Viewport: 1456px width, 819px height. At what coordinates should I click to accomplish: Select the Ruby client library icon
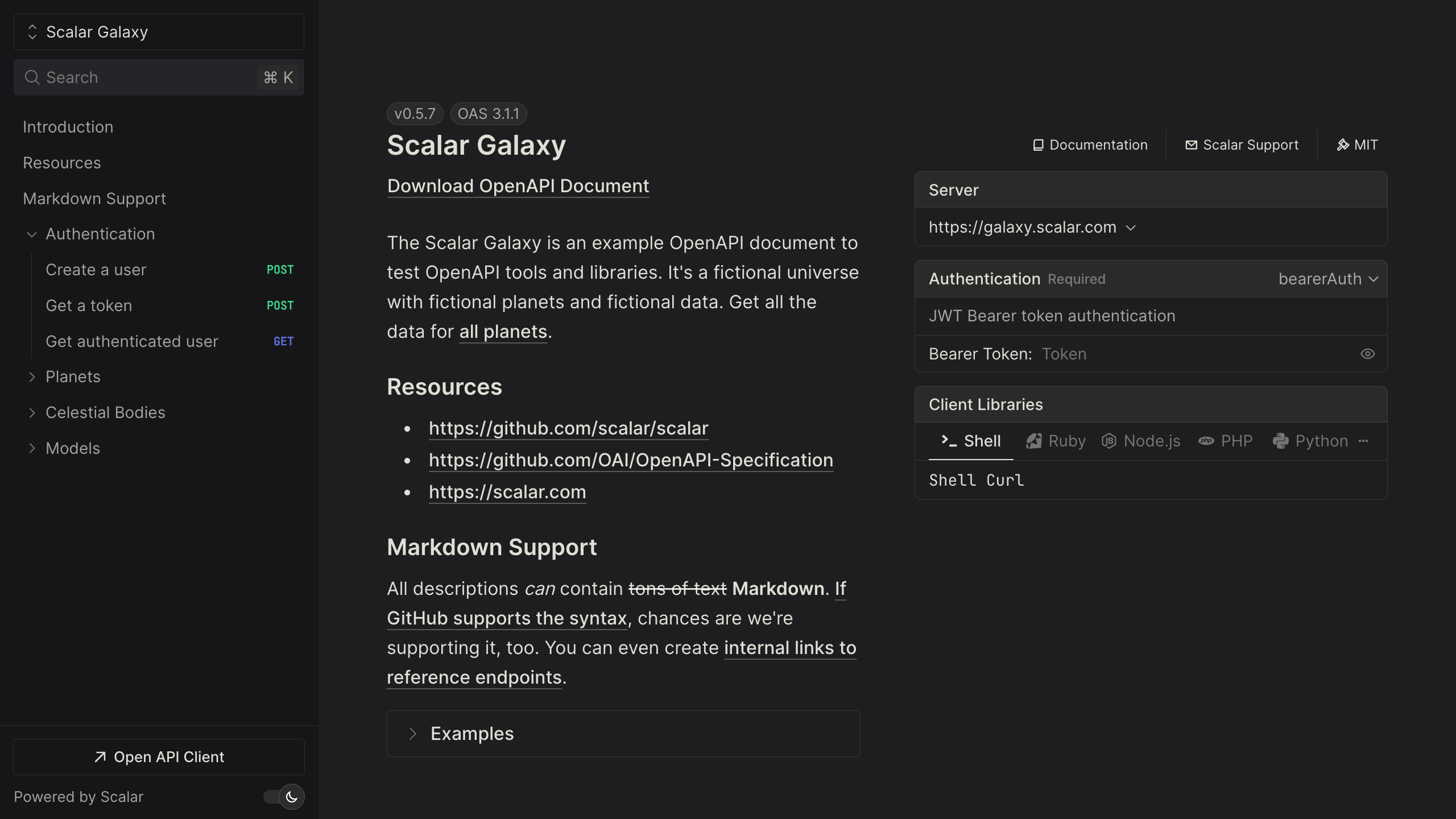pyautogui.click(x=1035, y=441)
